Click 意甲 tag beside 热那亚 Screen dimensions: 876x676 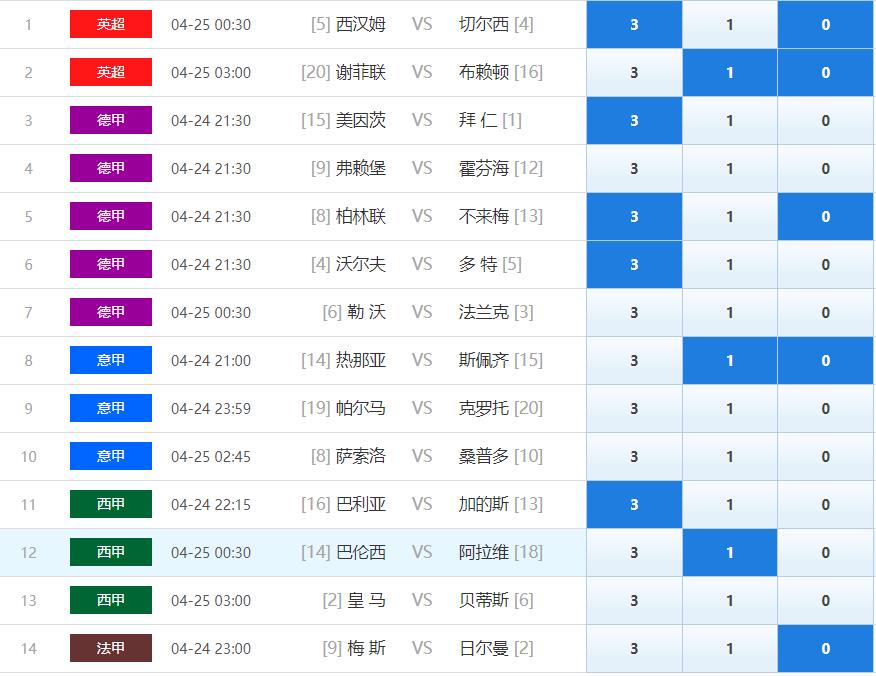point(111,360)
